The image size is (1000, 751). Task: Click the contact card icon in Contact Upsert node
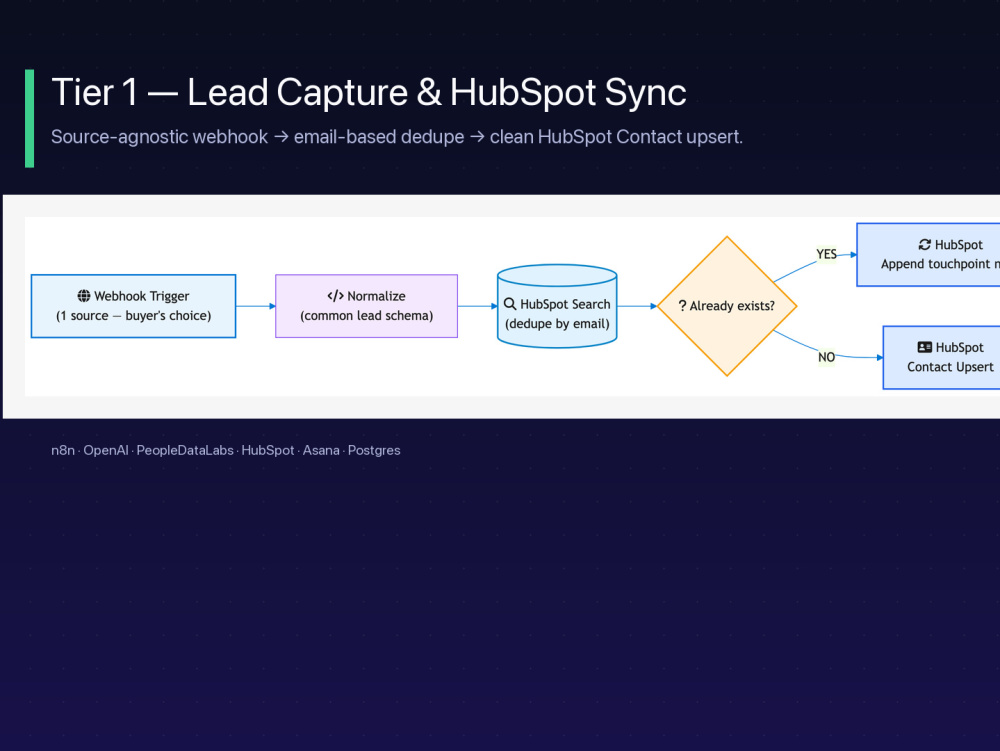coord(925,347)
